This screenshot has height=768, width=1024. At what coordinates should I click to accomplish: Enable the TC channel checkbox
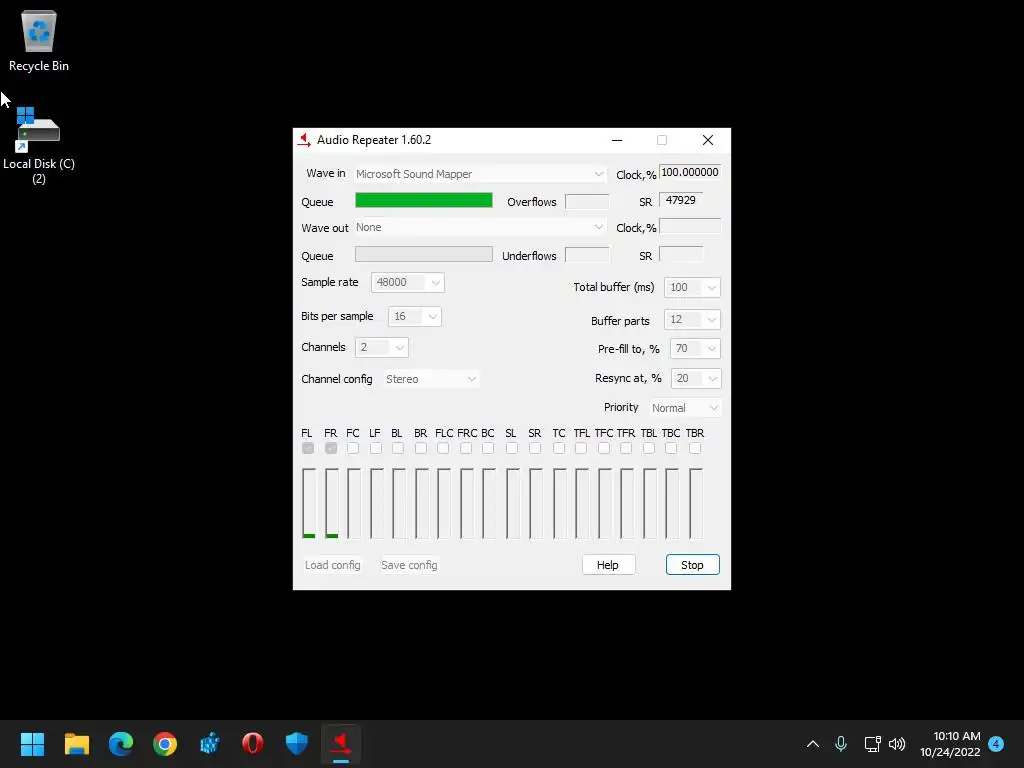[558, 448]
